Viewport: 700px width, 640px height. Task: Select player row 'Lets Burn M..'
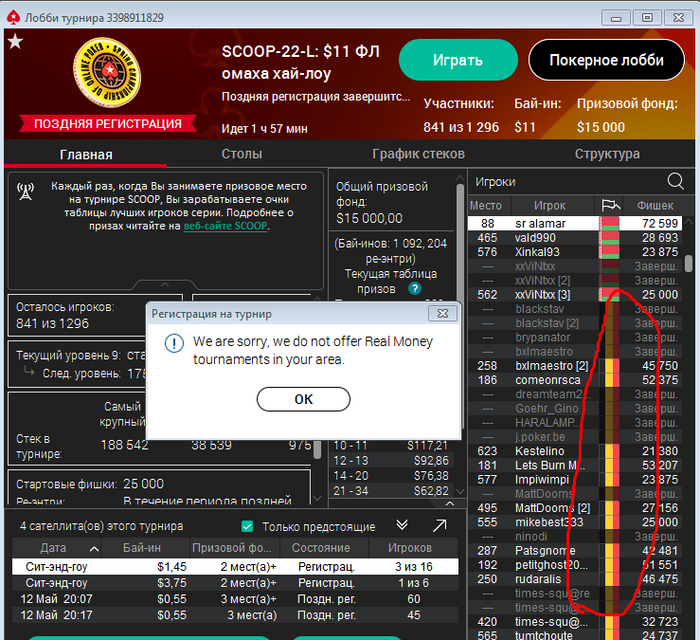(x=575, y=465)
